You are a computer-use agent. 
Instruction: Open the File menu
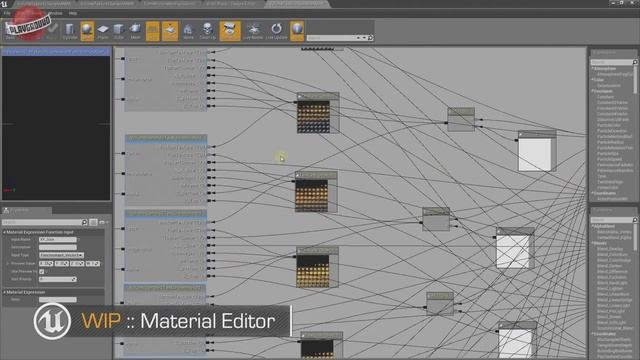point(7,13)
